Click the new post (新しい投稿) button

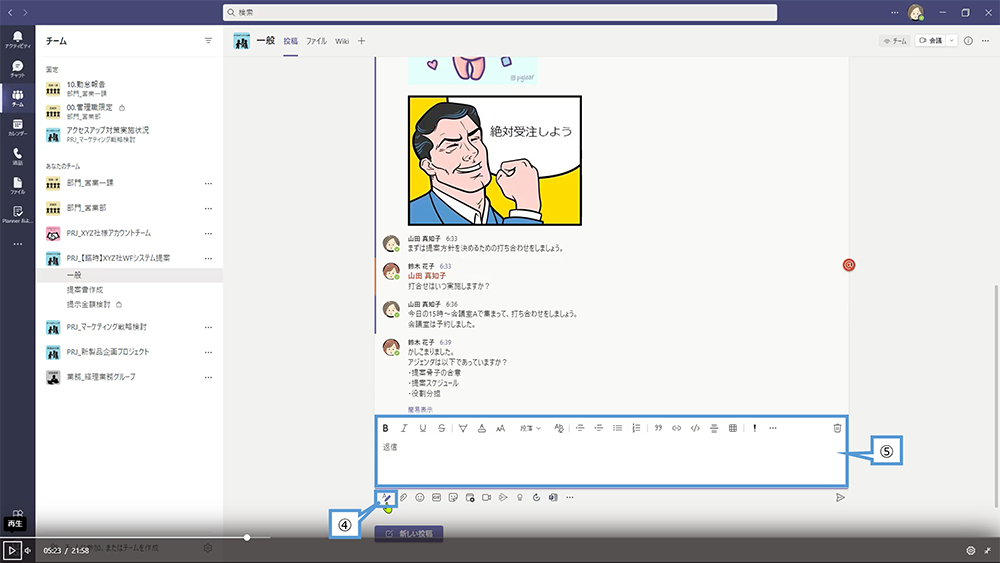pyautogui.click(x=409, y=534)
